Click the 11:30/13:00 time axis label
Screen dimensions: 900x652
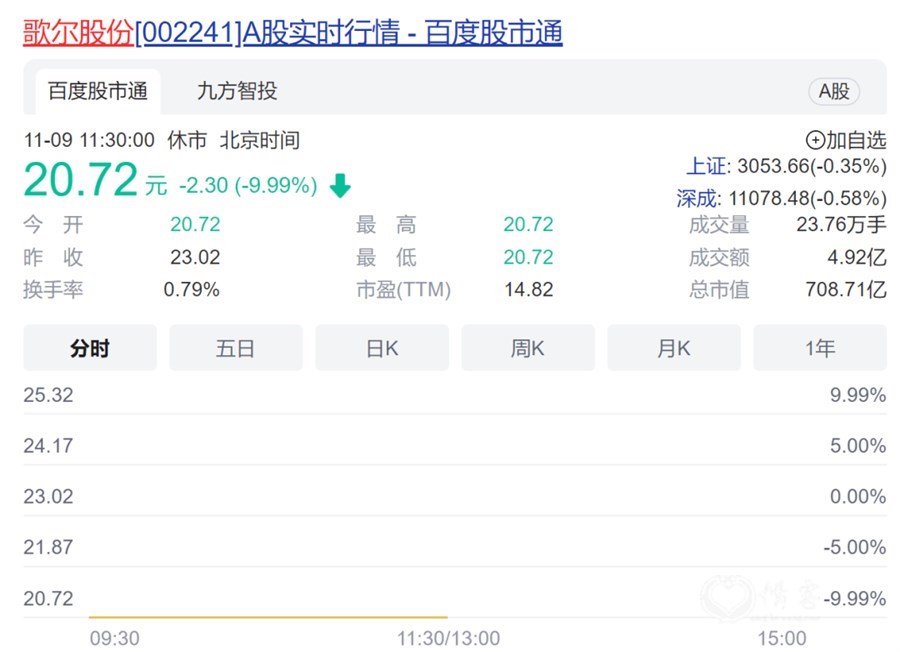tap(448, 638)
